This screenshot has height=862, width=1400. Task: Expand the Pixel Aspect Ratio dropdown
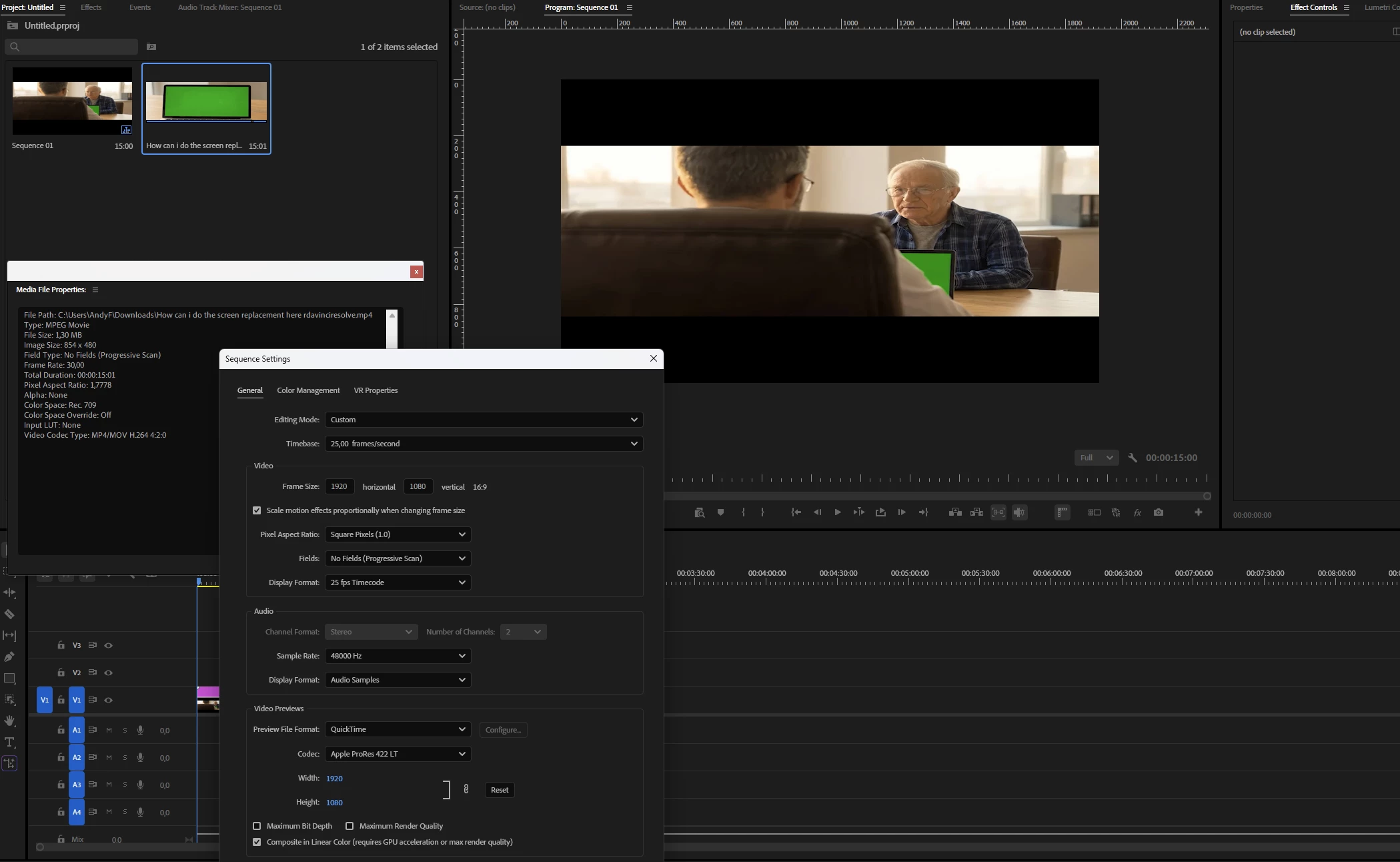398,534
